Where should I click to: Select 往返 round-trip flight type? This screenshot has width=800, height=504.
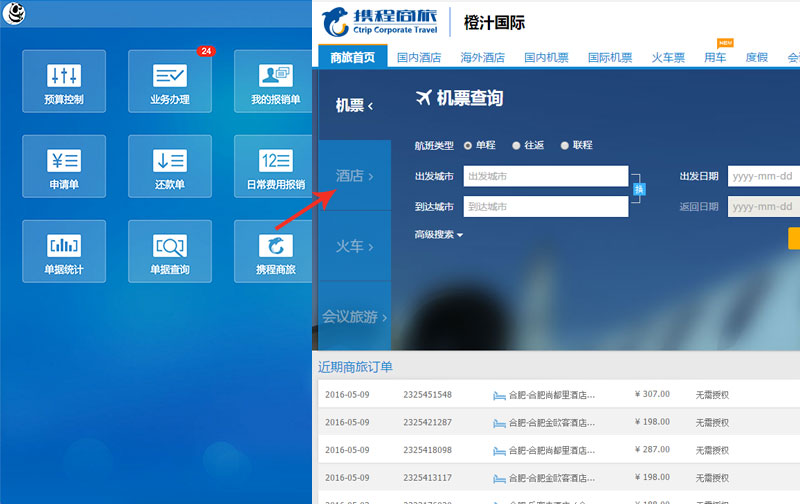pyautogui.click(x=516, y=145)
